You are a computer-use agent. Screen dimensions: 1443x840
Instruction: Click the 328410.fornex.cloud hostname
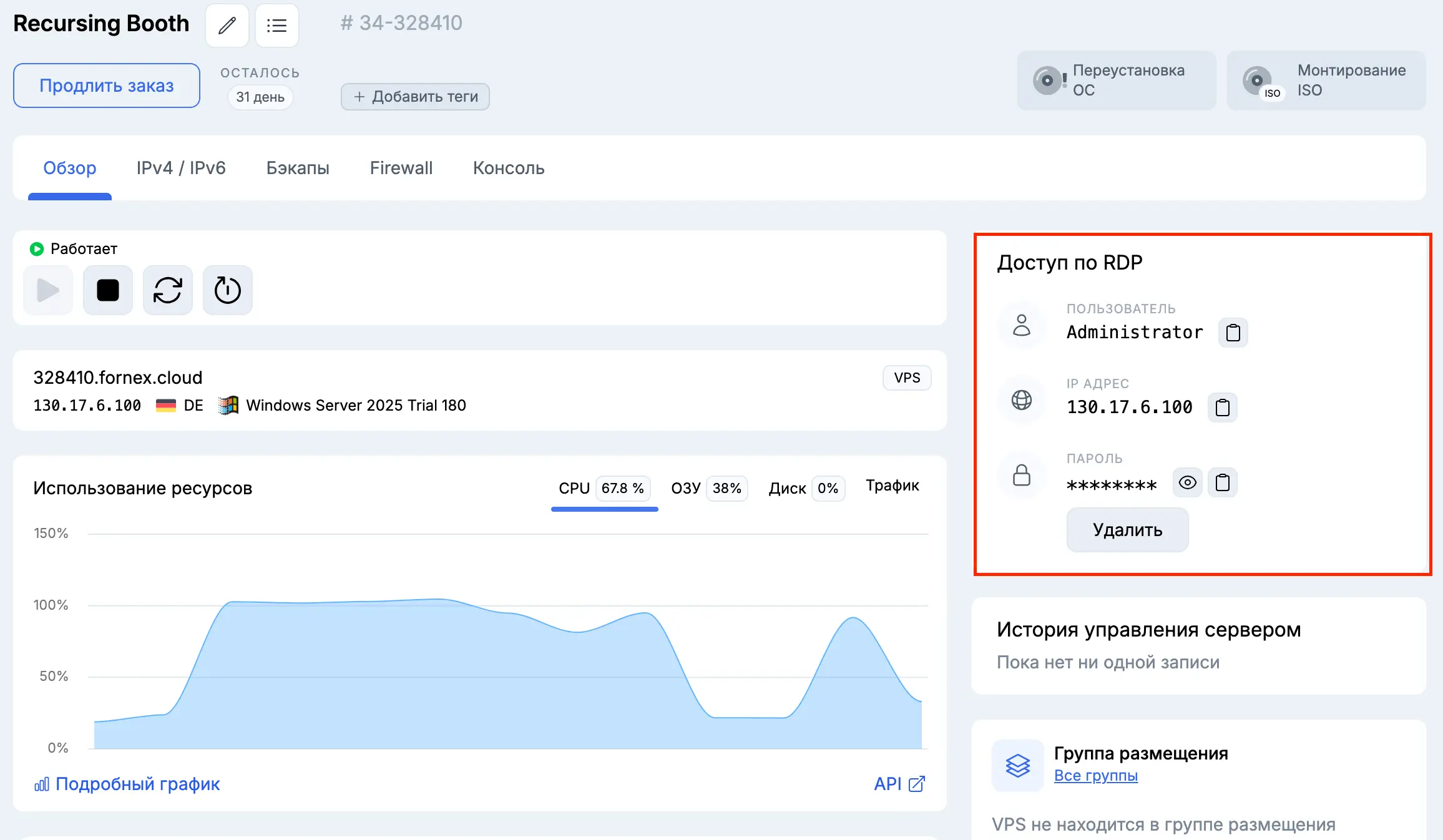tap(118, 378)
